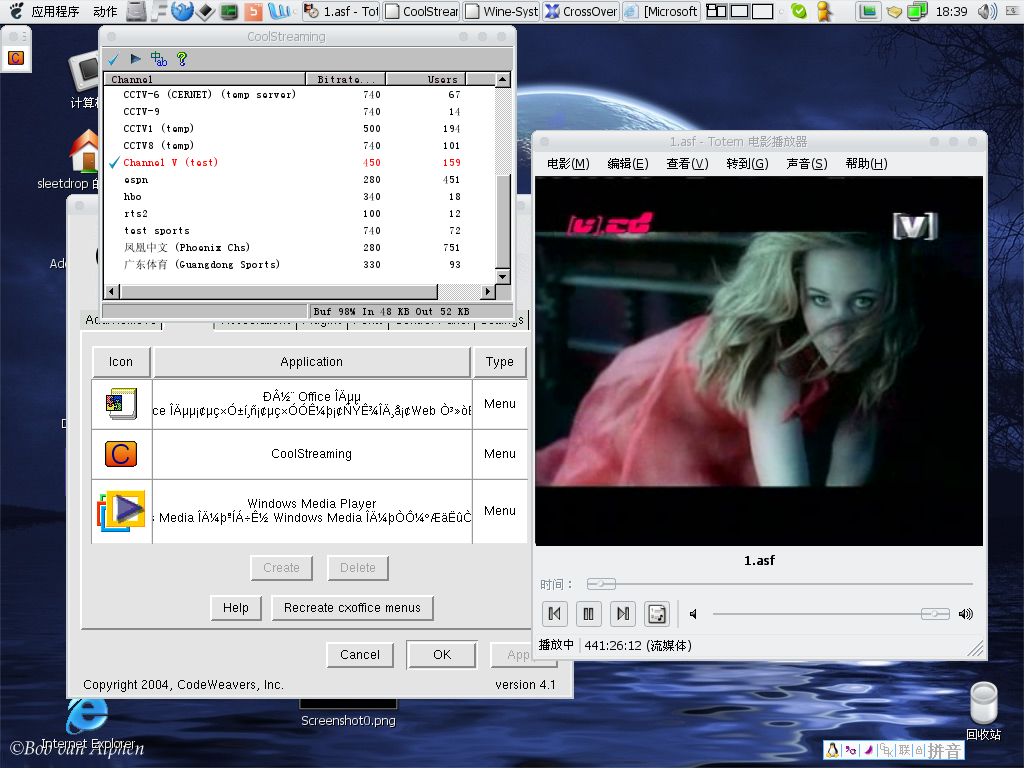Click the Delete button in CrossOver dialog

(x=358, y=568)
